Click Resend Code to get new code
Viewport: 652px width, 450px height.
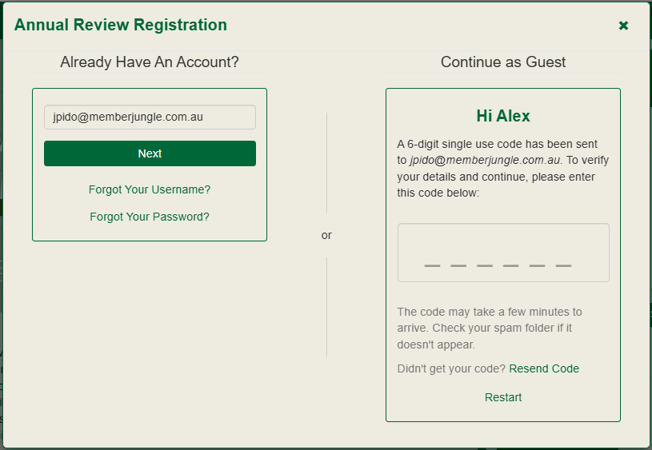(x=544, y=369)
